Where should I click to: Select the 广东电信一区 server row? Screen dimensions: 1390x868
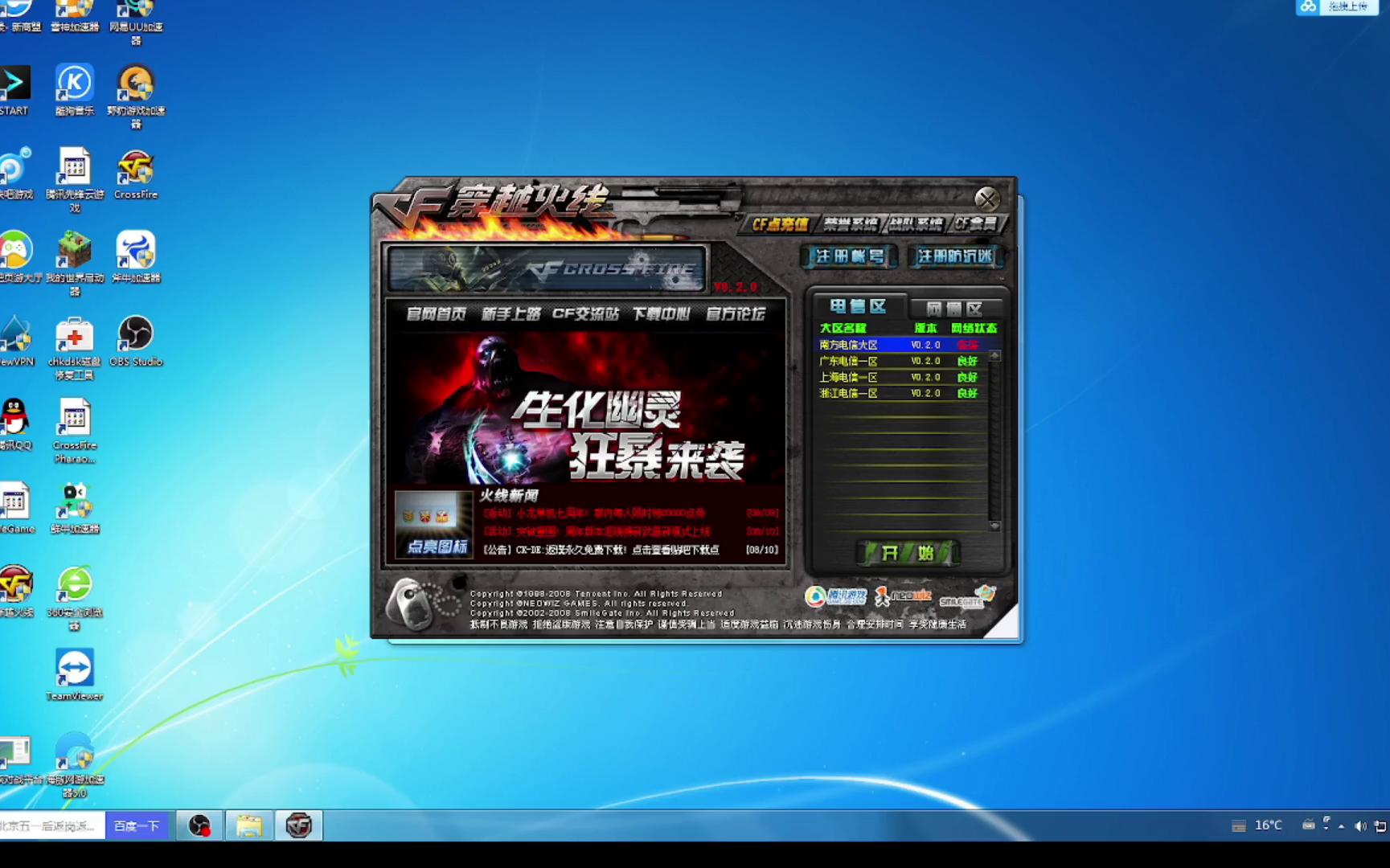pyautogui.click(x=902, y=361)
